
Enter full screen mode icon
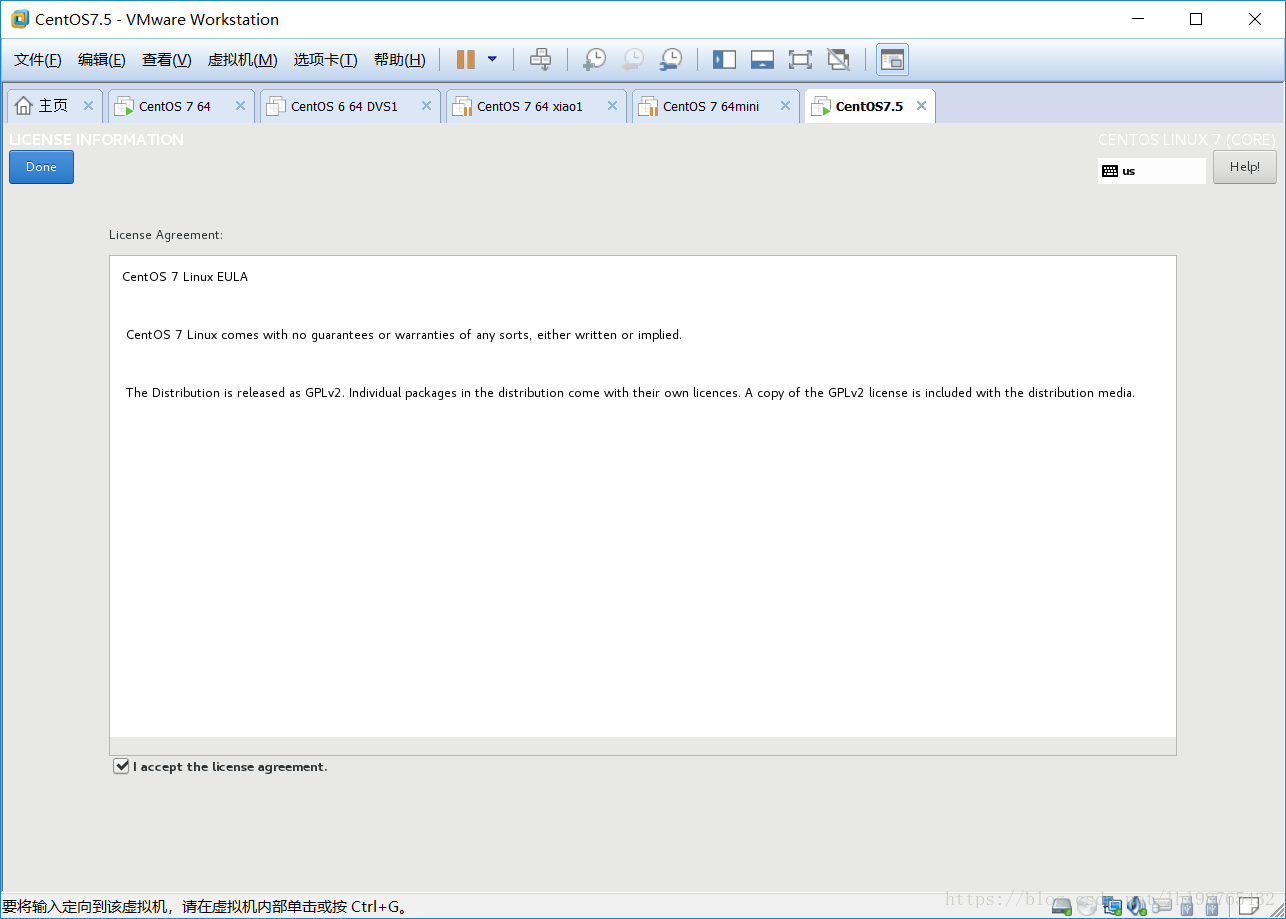800,60
